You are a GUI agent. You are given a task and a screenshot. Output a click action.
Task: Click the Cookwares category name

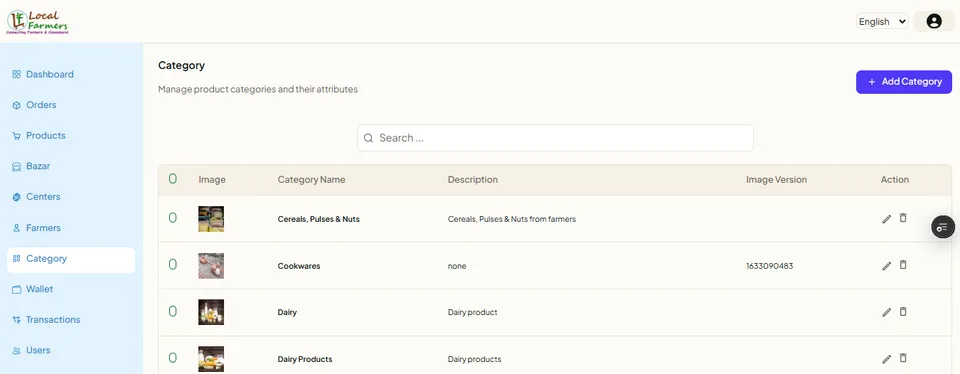click(x=299, y=266)
